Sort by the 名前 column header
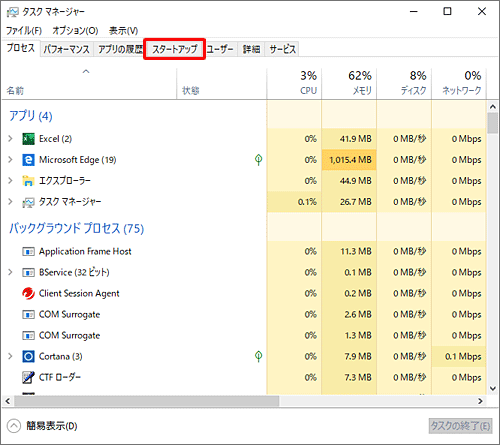 click(x=89, y=84)
